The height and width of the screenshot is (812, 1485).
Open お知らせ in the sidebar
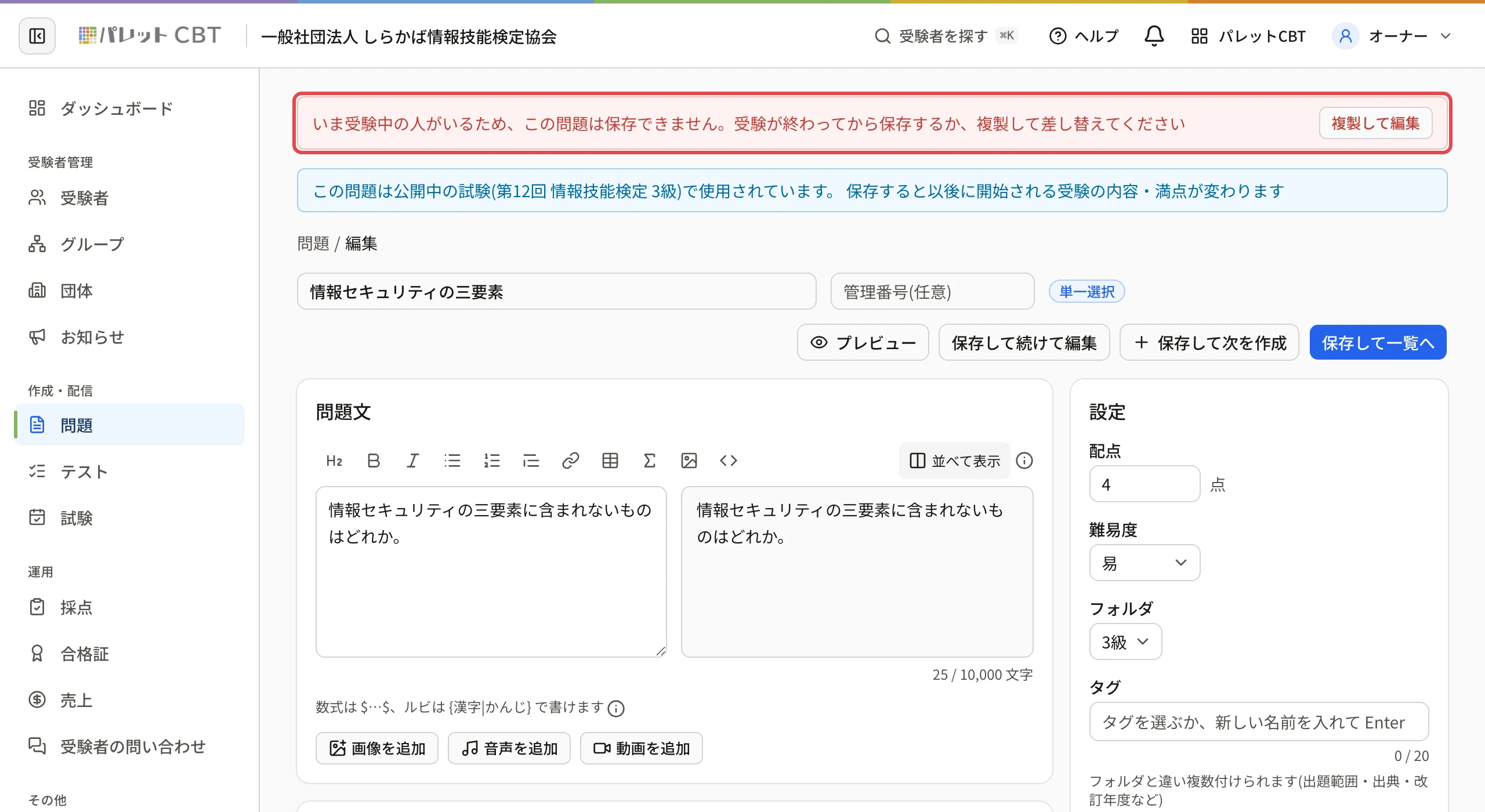click(x=129, y=337)
